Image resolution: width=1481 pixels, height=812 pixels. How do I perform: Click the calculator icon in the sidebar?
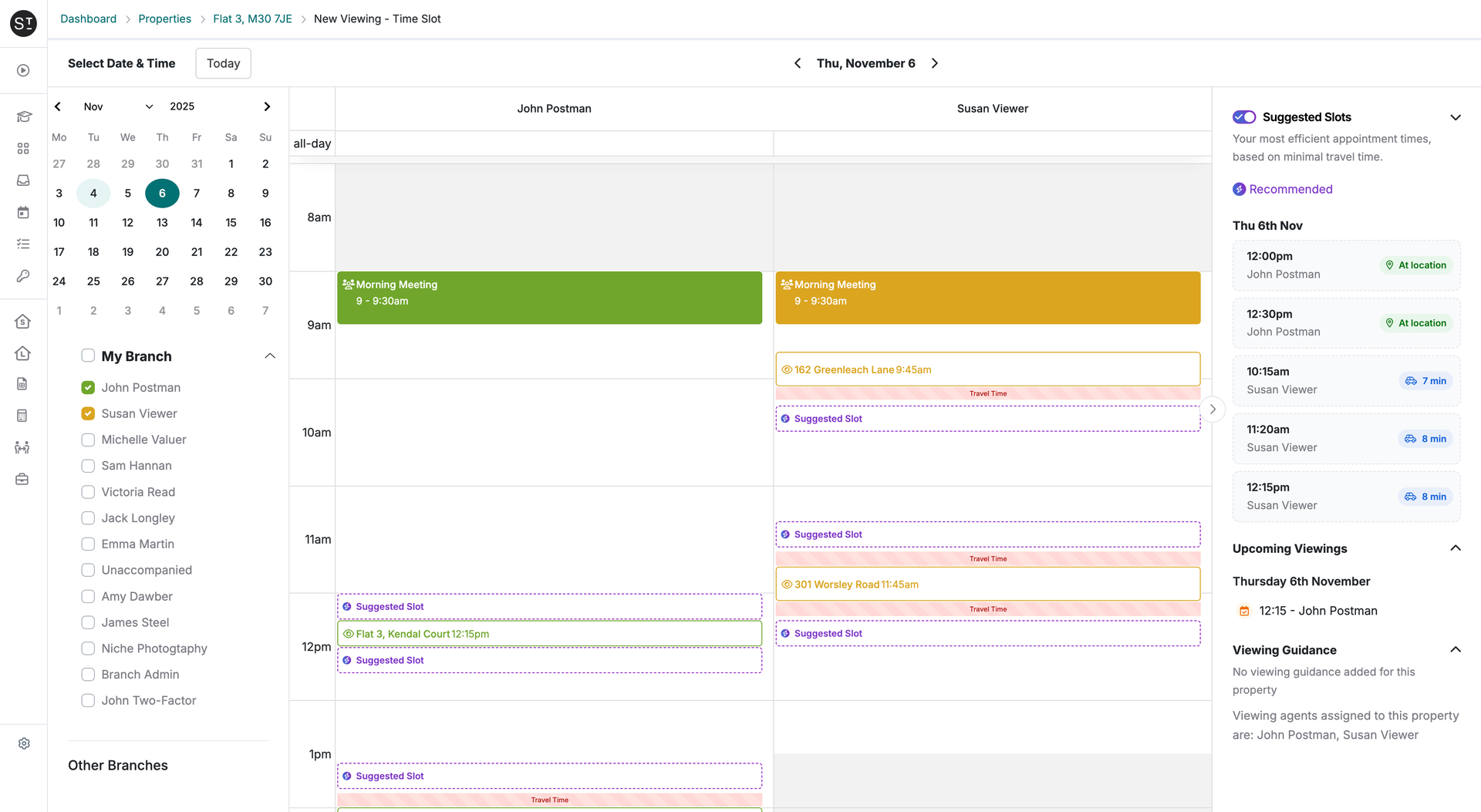[x=23, y=415]
